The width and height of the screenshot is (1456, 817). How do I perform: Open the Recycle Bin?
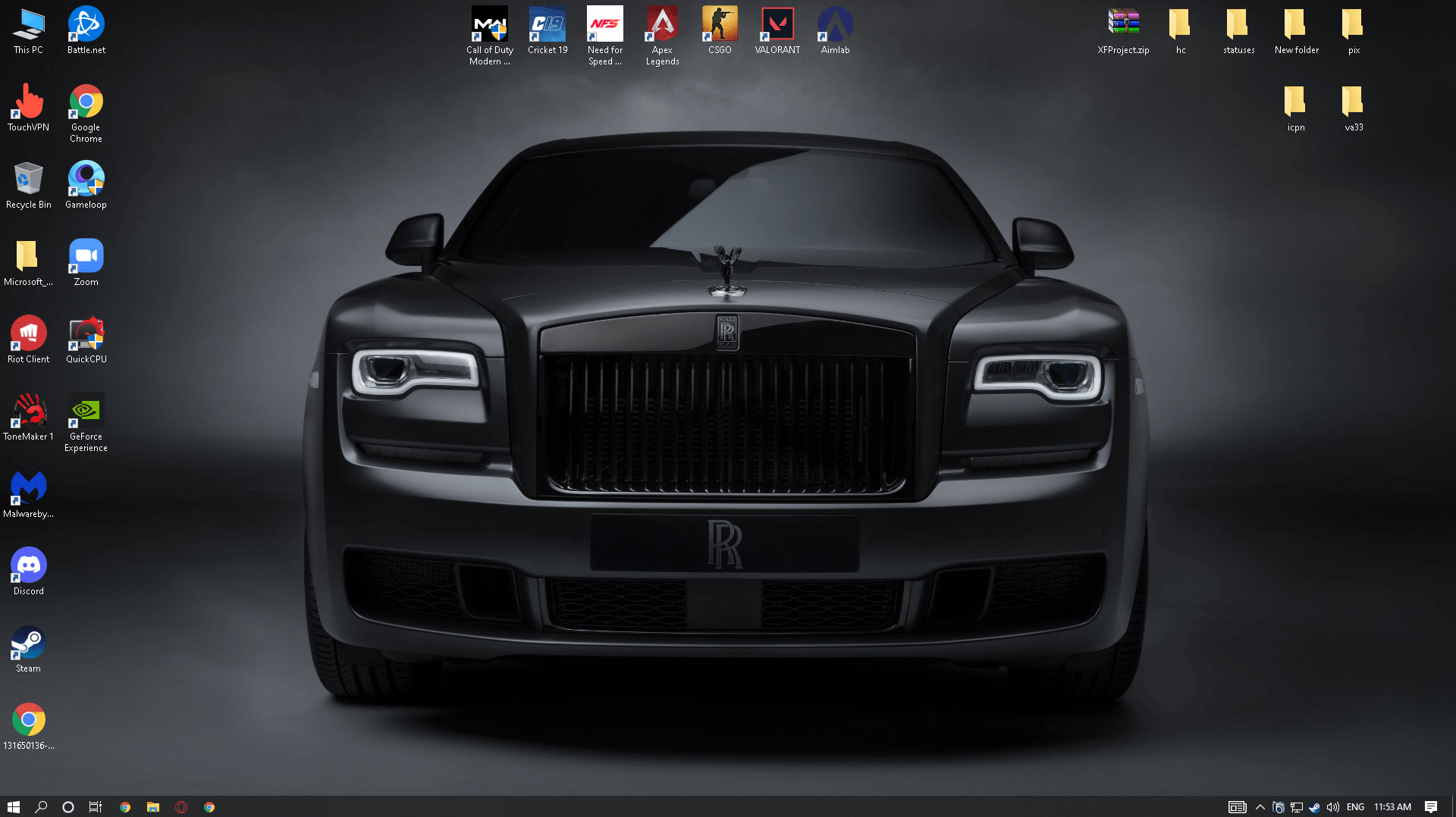pos(28,186)
